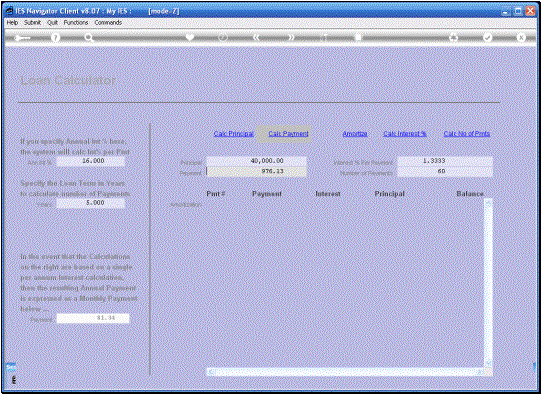Click the magnifier search icon
Screen dimensions: 541x394
pyautogui.click(x=89, y=38)
